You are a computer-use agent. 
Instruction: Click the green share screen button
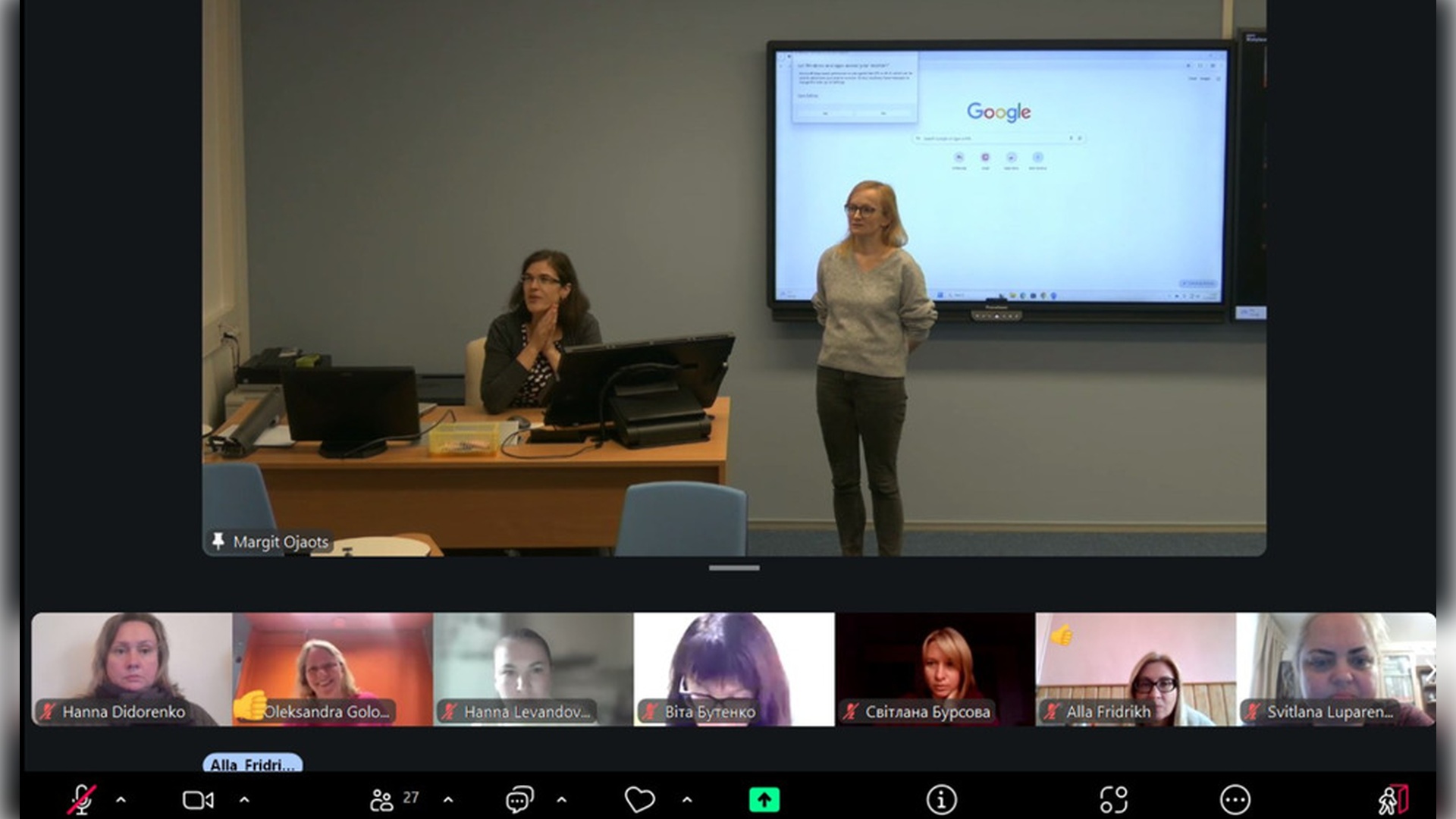pyautogui.click(x=764, y=799)
